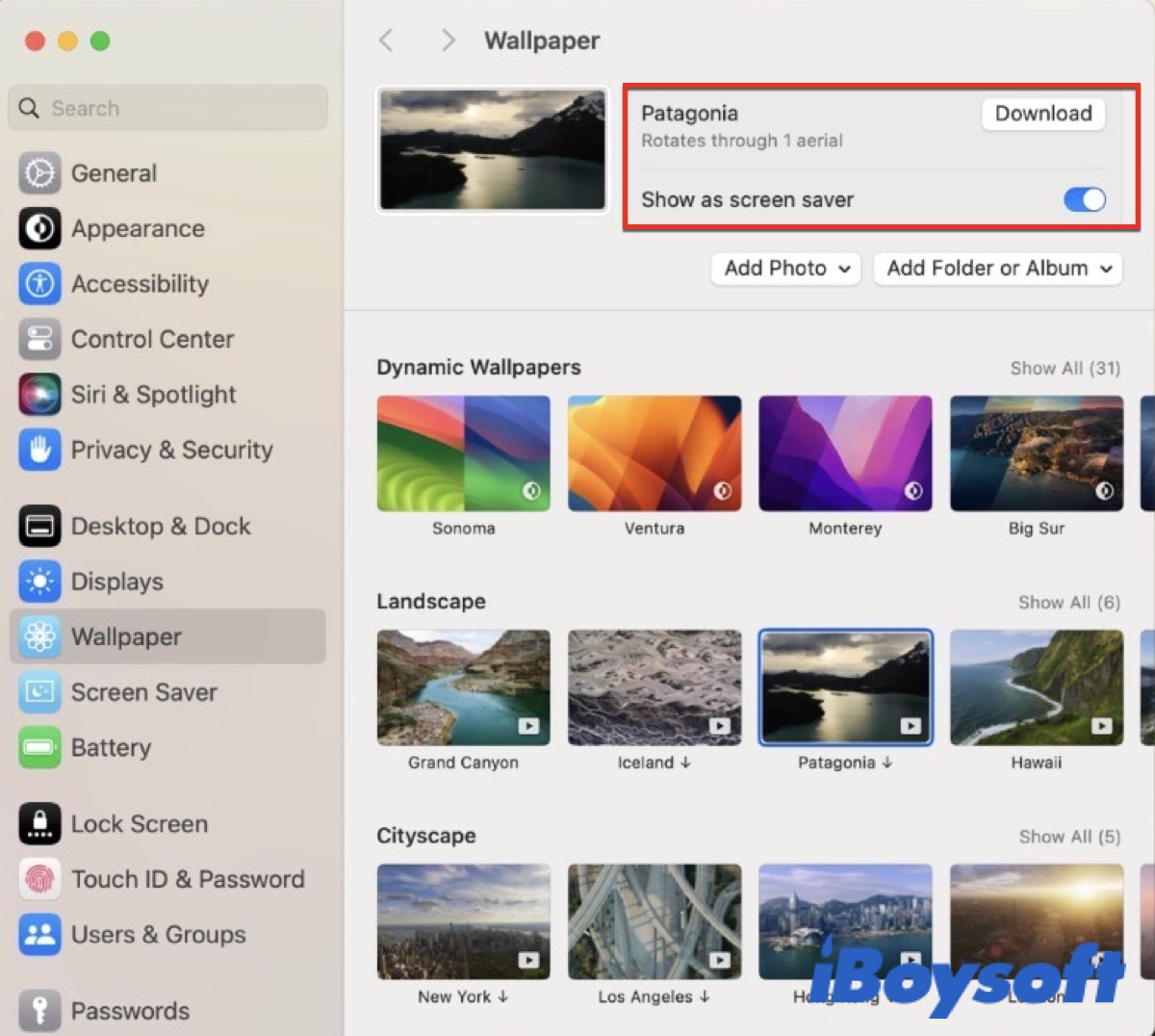Select the Sonoma dynamic wallpaper
The image size is (1155, 1036).
point(463,453)
